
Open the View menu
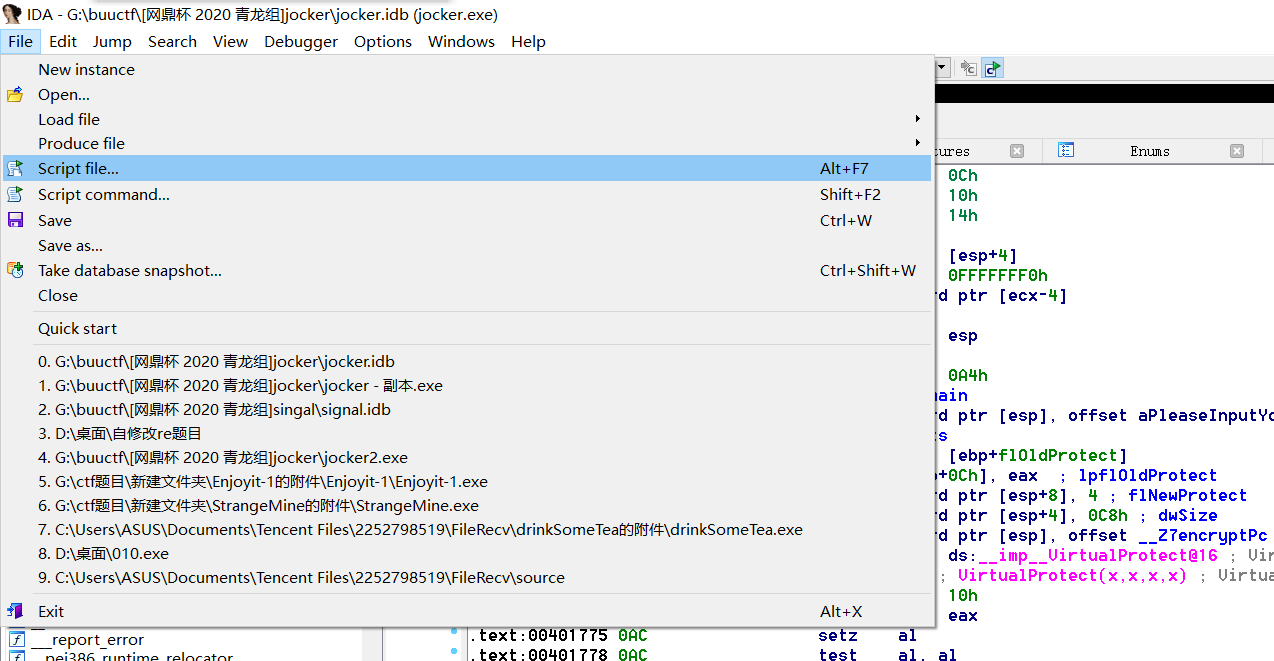coord(230,41)
